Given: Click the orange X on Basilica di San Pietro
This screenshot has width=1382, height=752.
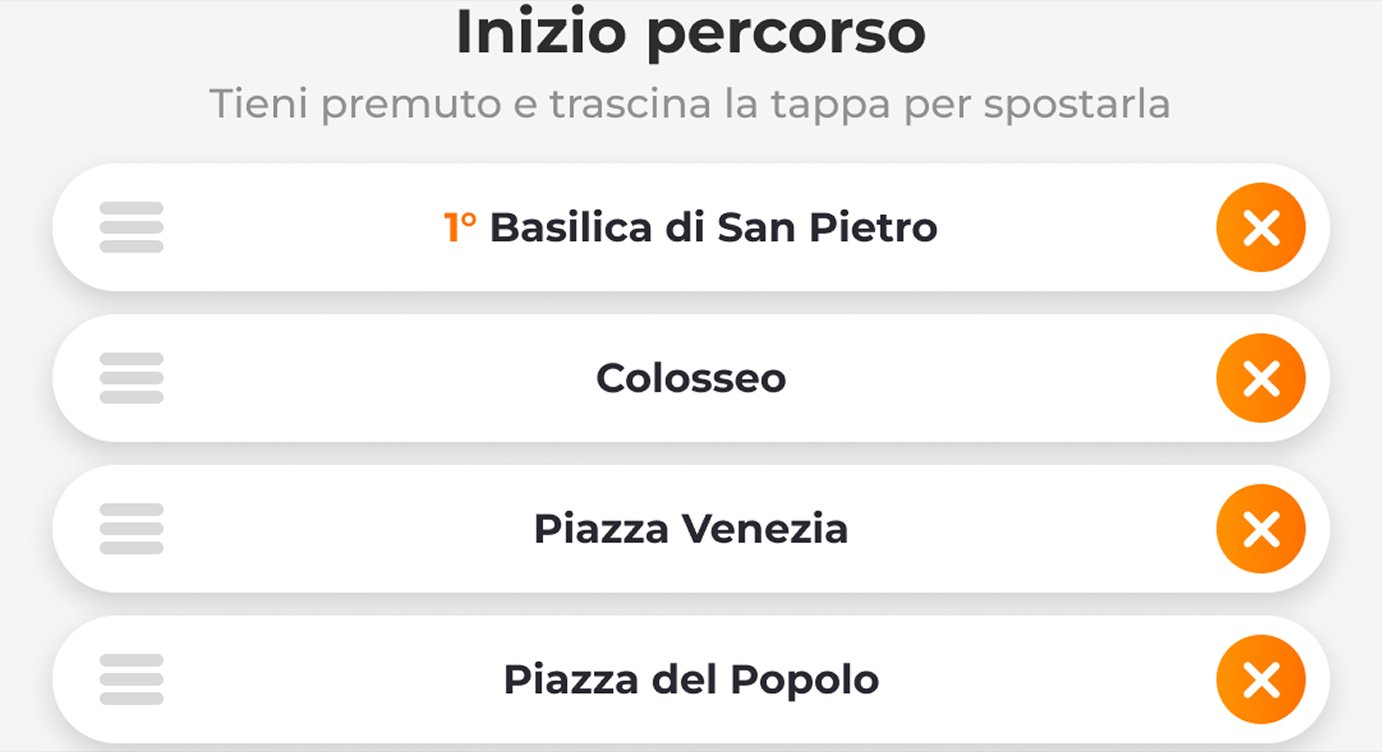Looking at the screenshot, I should point(1260,227).
